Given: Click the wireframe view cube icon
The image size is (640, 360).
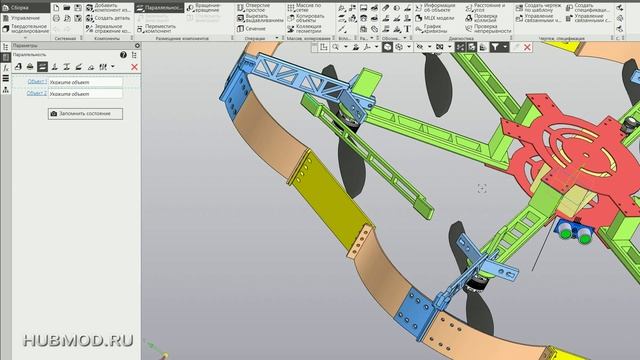Looking at the screenshot, I should (x=399, y=47).
